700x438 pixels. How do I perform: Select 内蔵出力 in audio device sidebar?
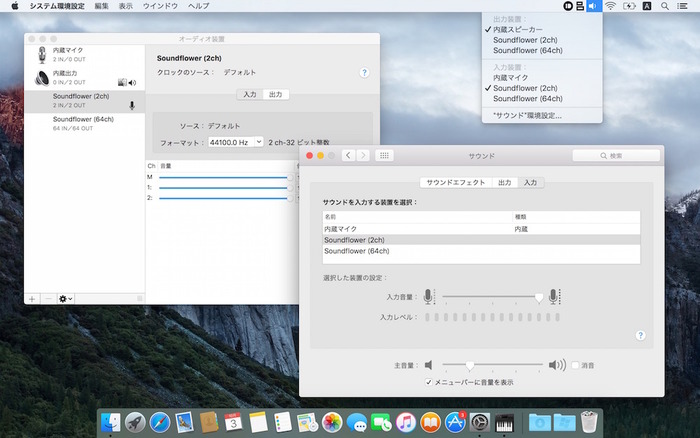pos(84,78)
